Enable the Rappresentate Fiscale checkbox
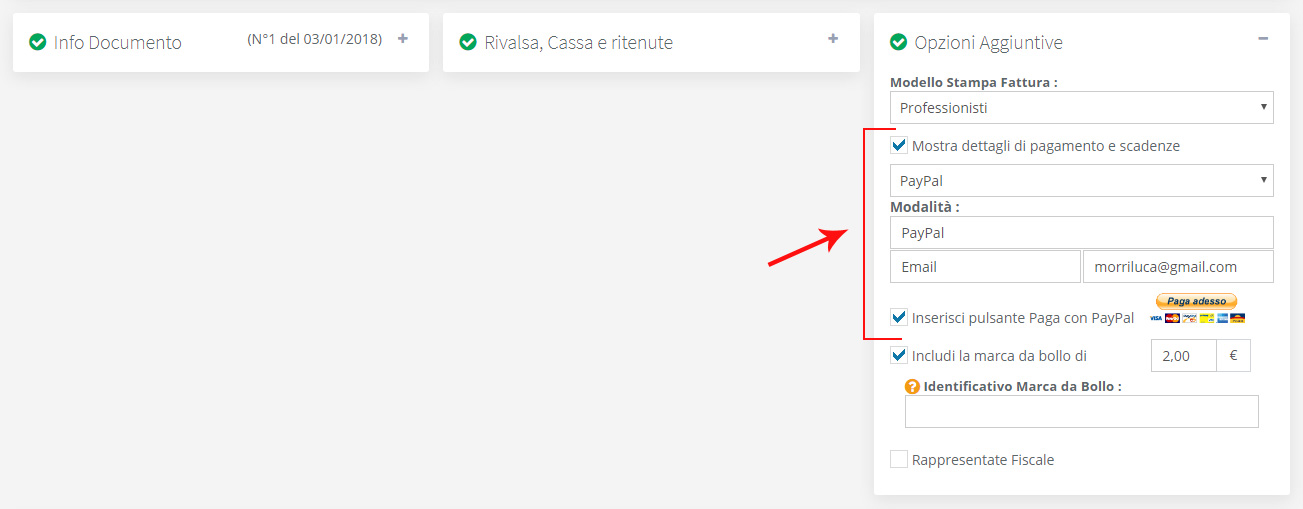Screen dimensions: 1303x509 (899, 460)
